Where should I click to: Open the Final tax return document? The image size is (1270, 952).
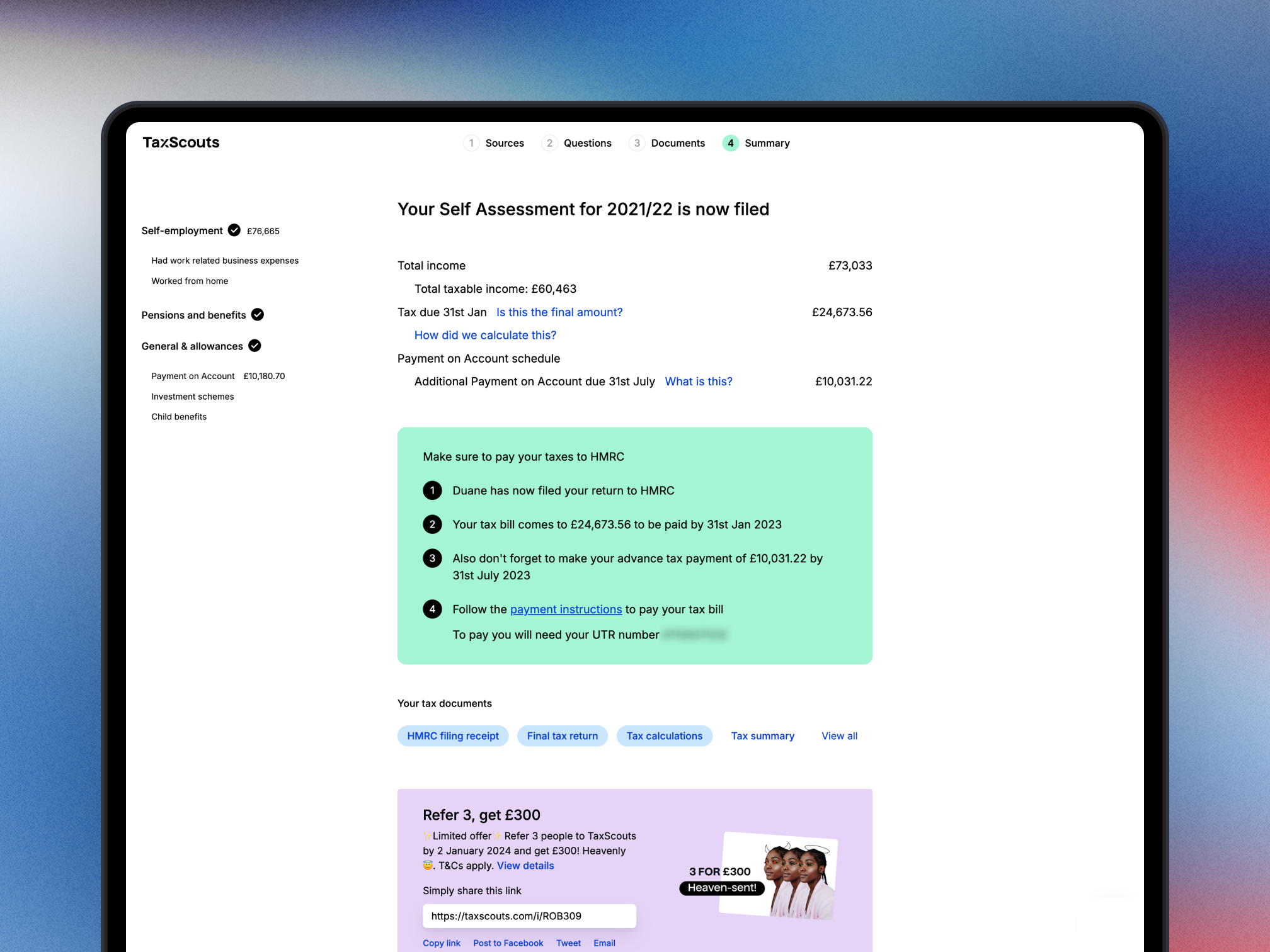click(x=562, y=736)
